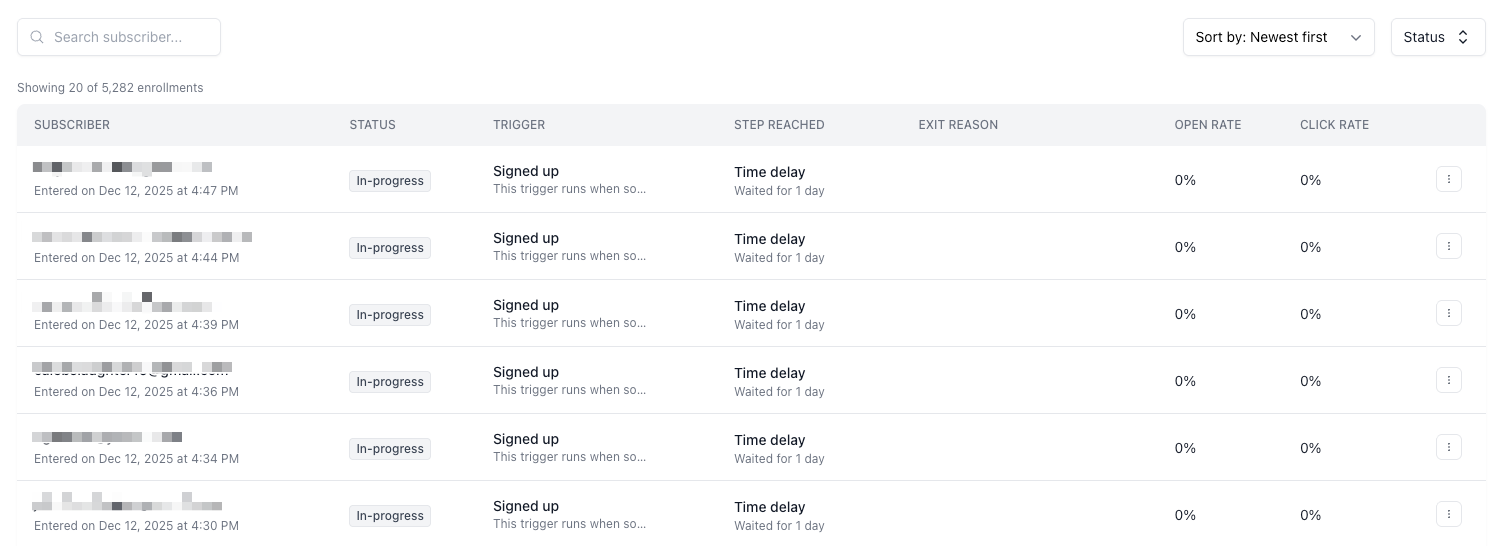
Task: Open row actions for 4:47 PM enrollment
Action: pyautogui.click(x=1448, y=180)
